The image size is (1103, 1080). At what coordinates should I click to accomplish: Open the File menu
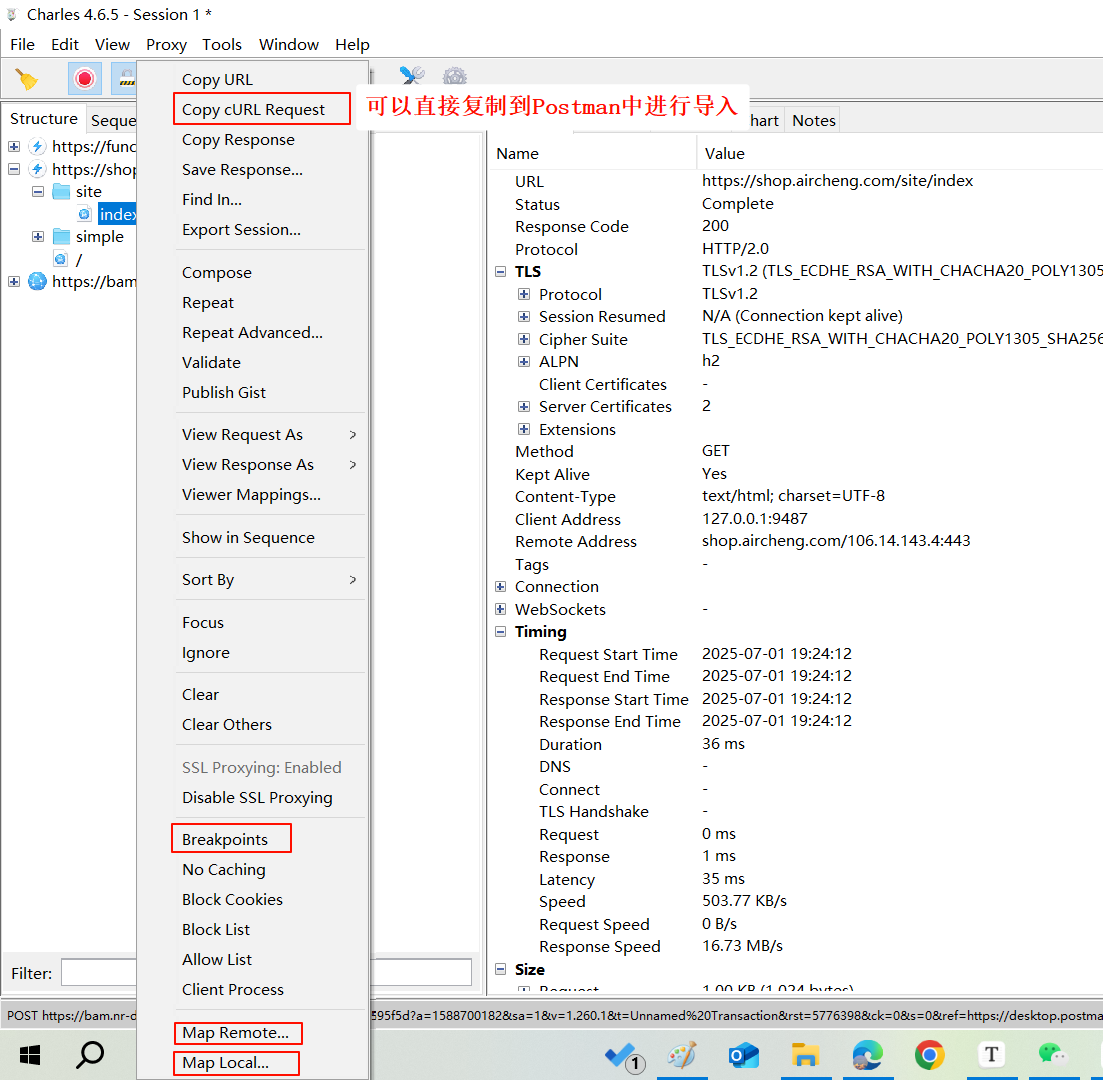[23, 45]
